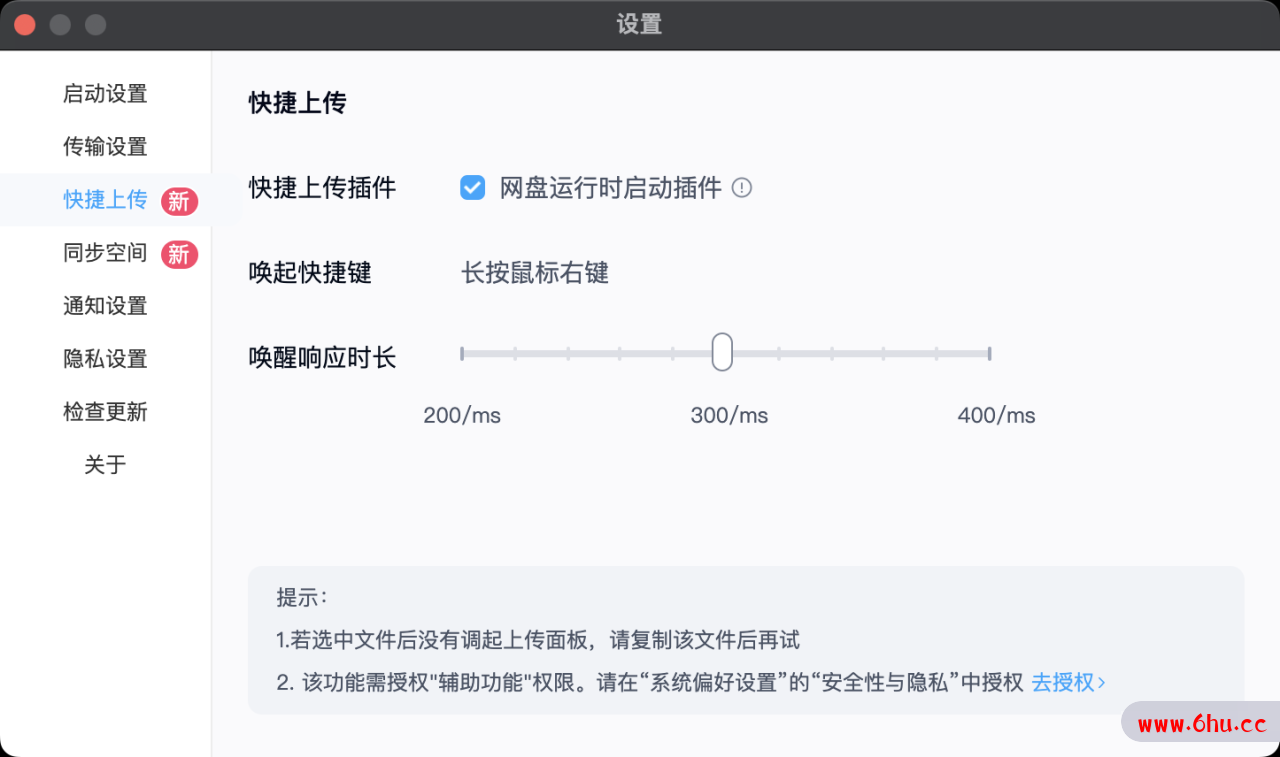Open the 检查更新 section

tap(105, 412)
